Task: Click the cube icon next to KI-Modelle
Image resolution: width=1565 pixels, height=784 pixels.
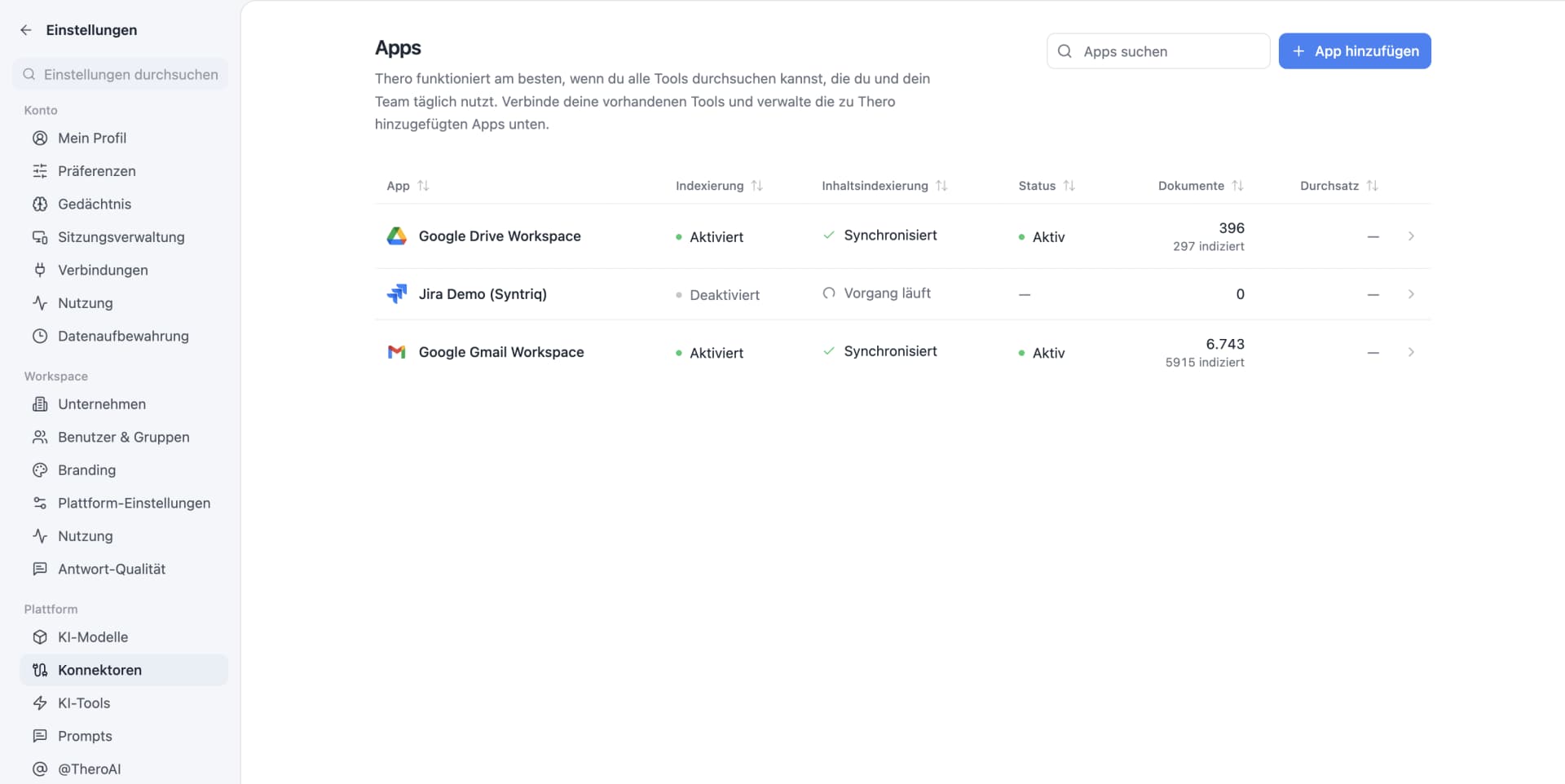Action: coord(40,637)
